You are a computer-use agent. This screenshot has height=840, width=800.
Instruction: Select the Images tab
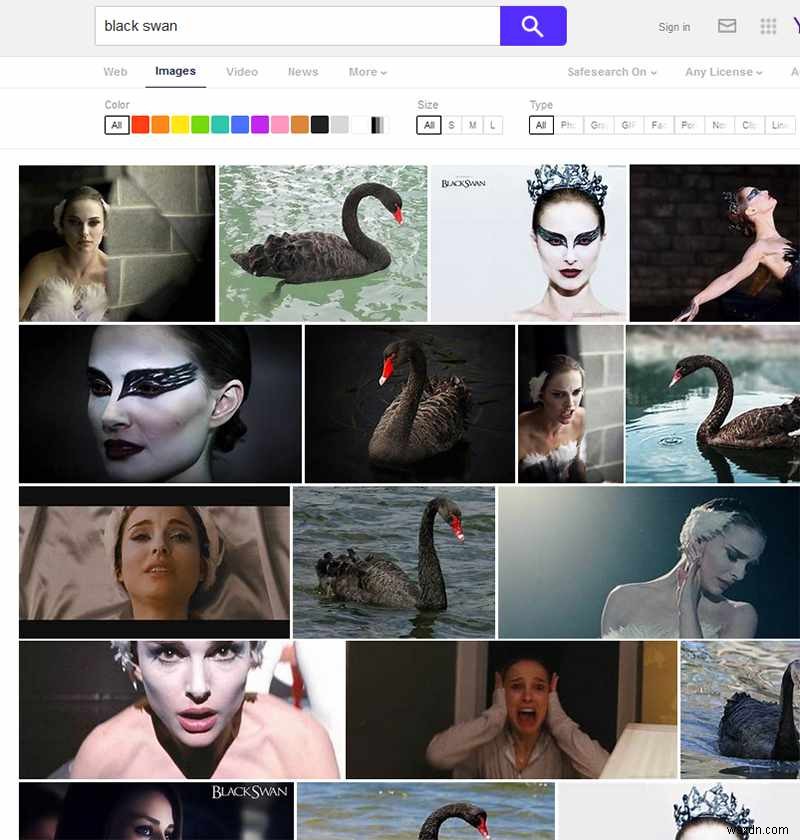pyautogui.click(x=175, y=72)
